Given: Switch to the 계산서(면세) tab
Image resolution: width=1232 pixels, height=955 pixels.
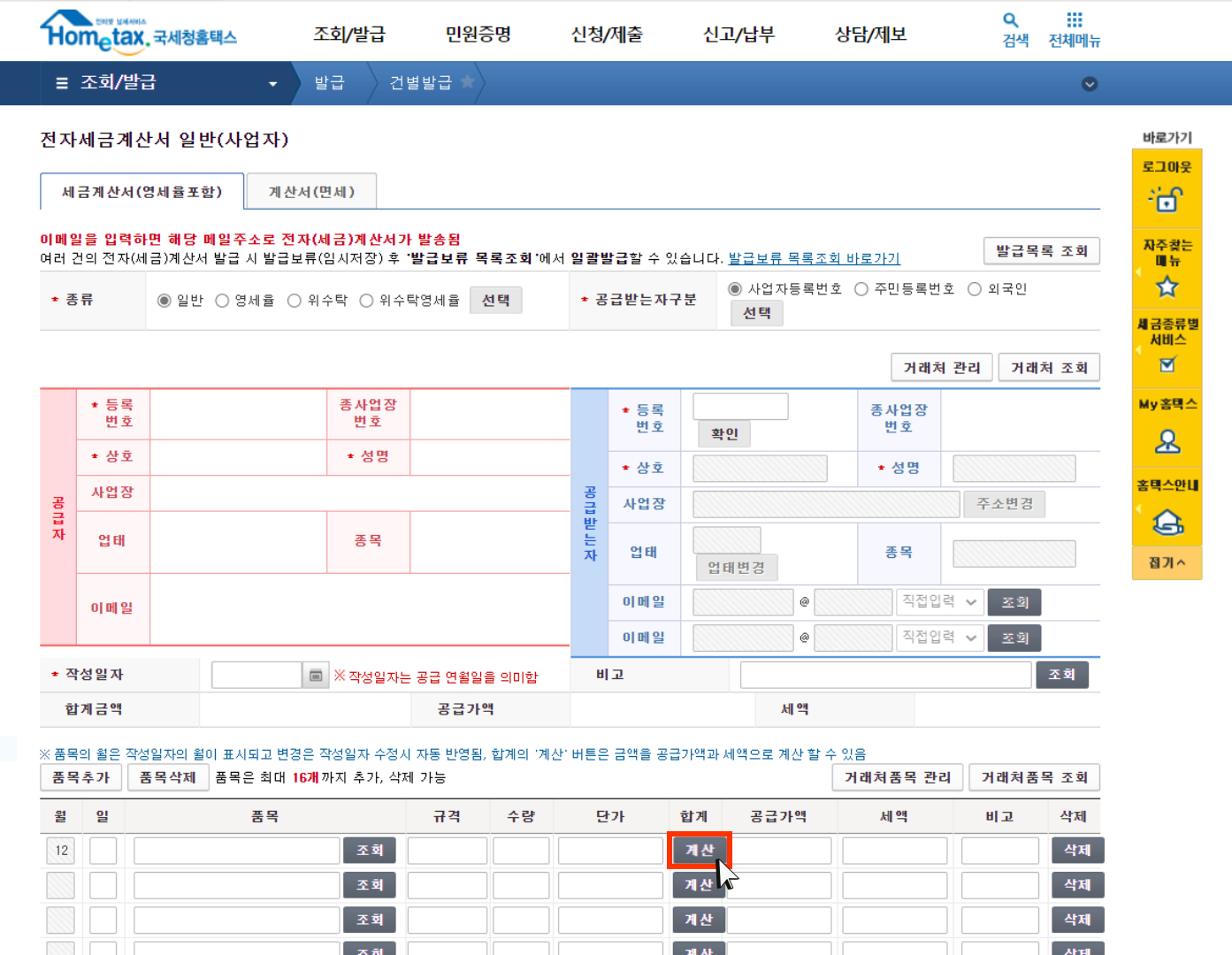Looking at the screenshot, I should pyautogui.click(x=311, y=192).
